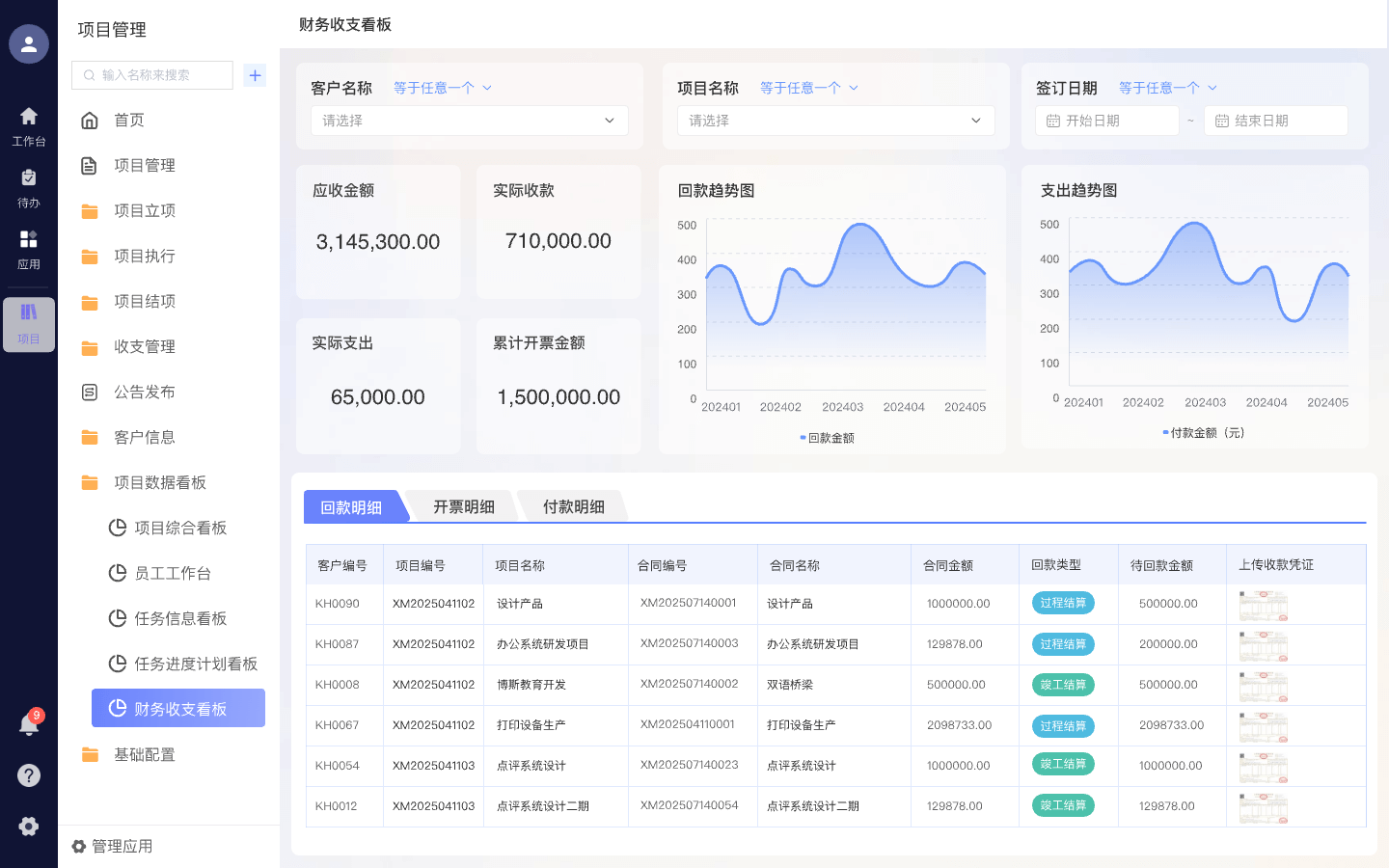Toggle the 回款金额 chart legend
The height and width of the screenshot is (868, 1389).
click(x=827, y=438)
